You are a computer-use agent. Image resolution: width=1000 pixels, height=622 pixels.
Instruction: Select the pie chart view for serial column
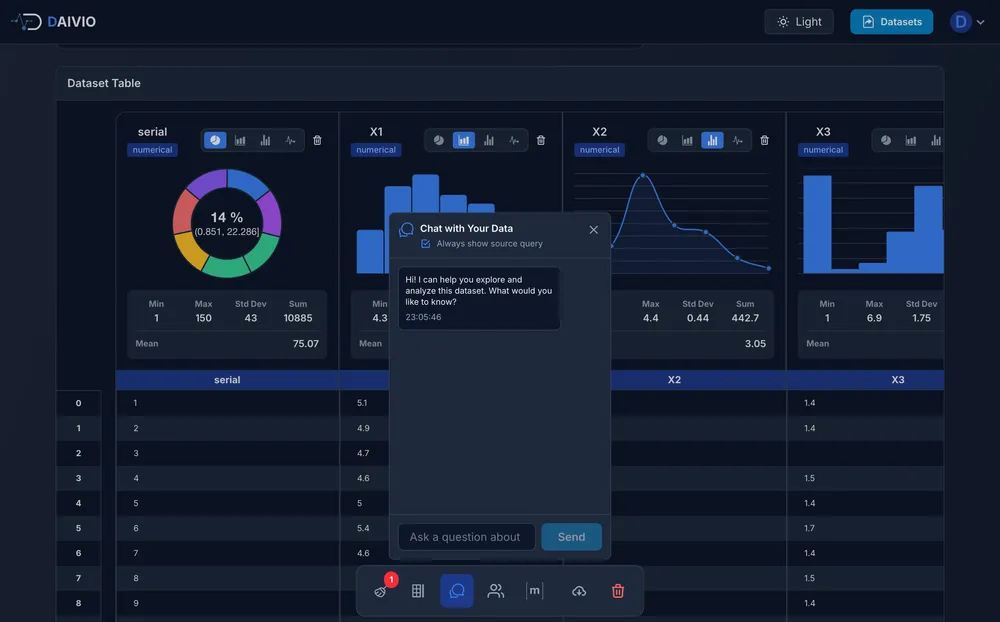coord(215,140)
